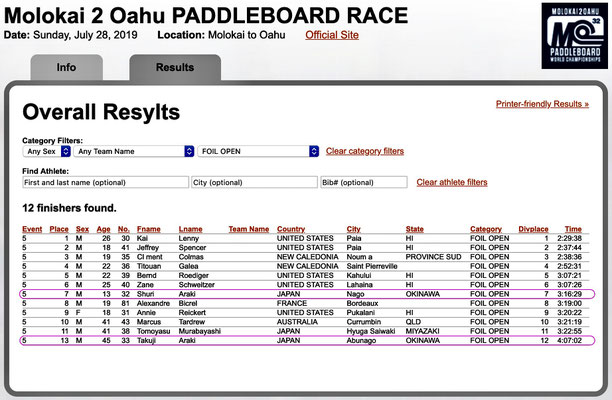The height and width of the screenshot is (400, 612).
Task: Click last name Galea
Action: (188, 267)
